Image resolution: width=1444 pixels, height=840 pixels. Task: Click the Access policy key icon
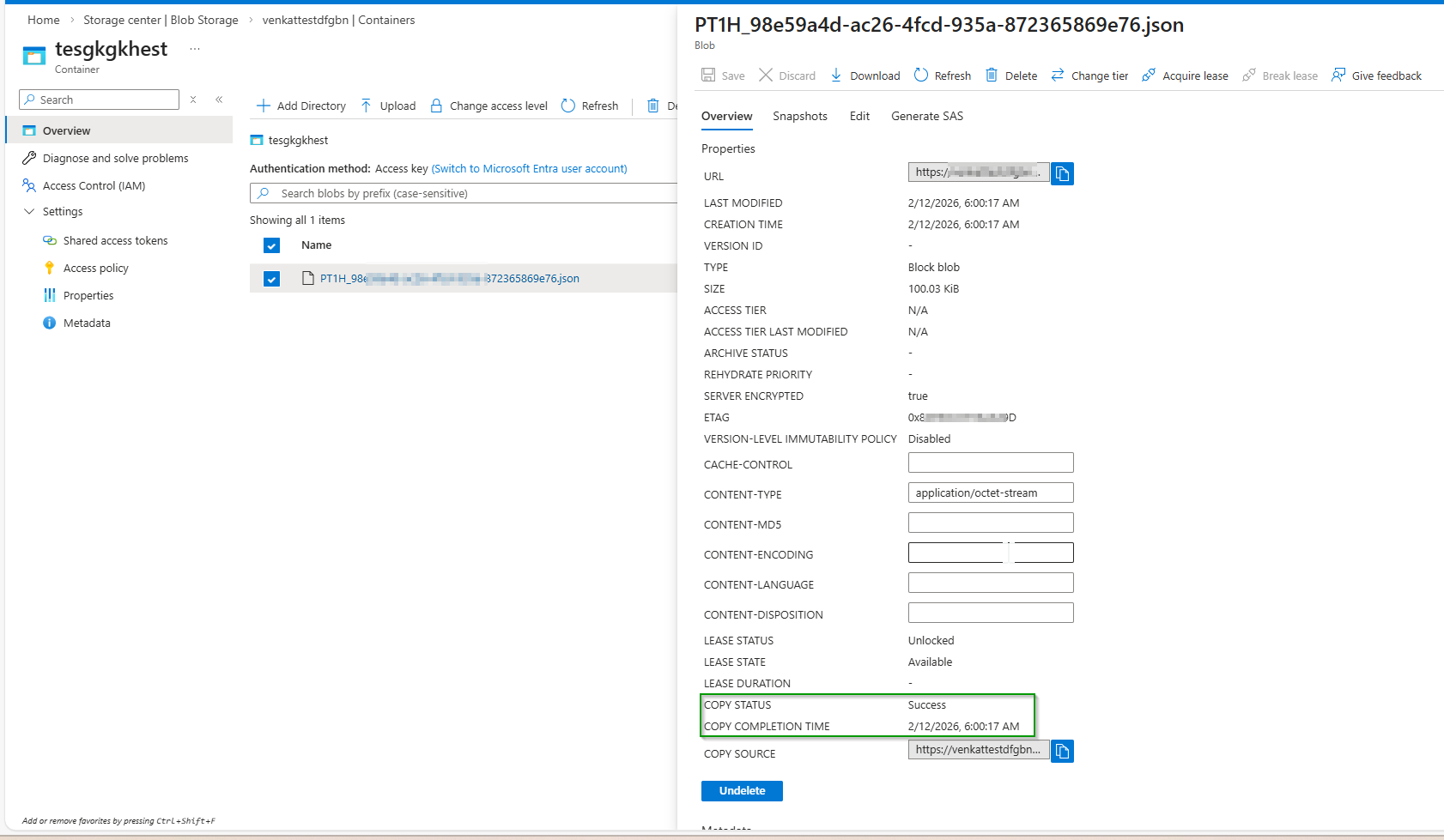pyautogui.click(x=50, y=269)
